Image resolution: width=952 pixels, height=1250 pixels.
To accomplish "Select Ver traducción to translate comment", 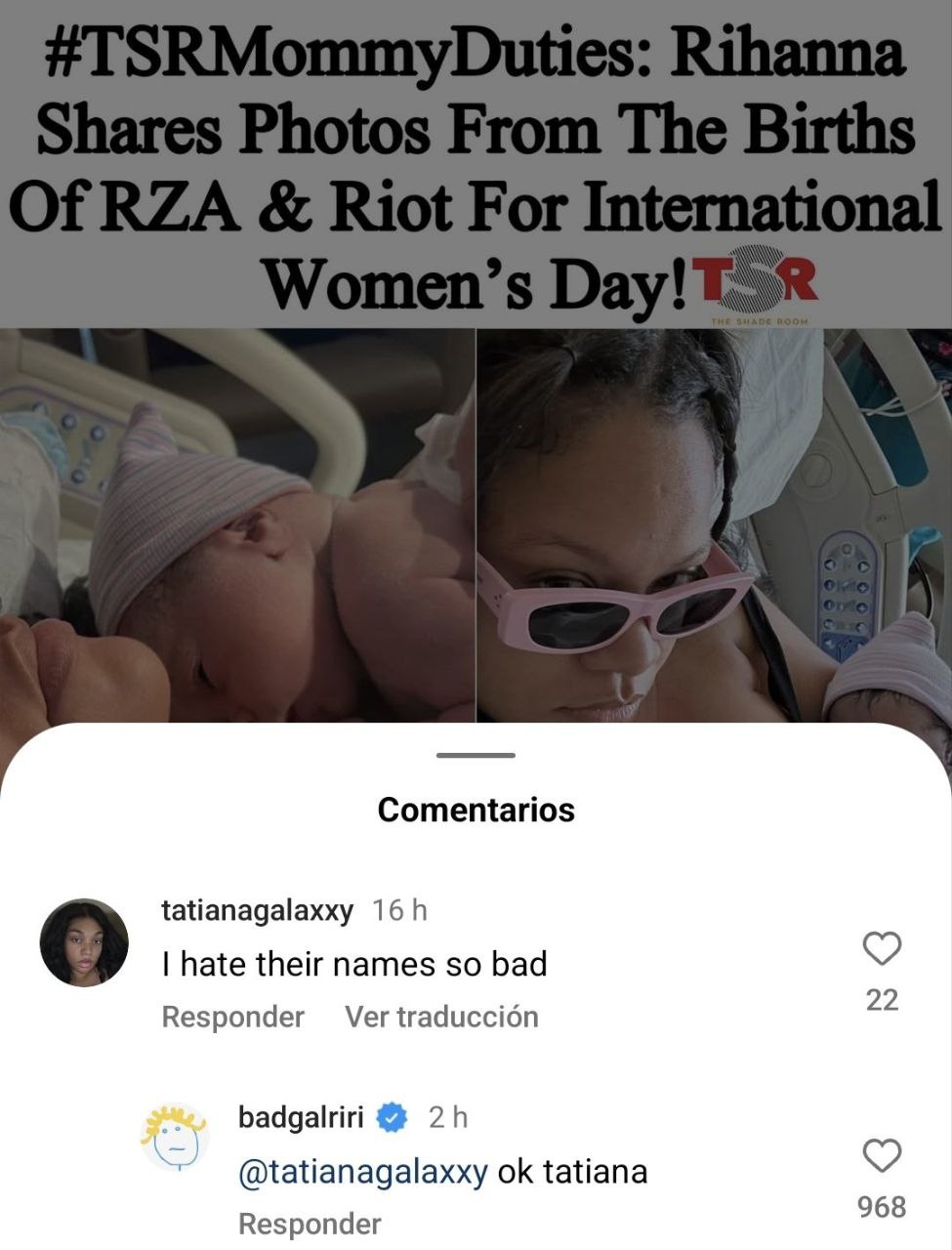I will (441, 1017).
